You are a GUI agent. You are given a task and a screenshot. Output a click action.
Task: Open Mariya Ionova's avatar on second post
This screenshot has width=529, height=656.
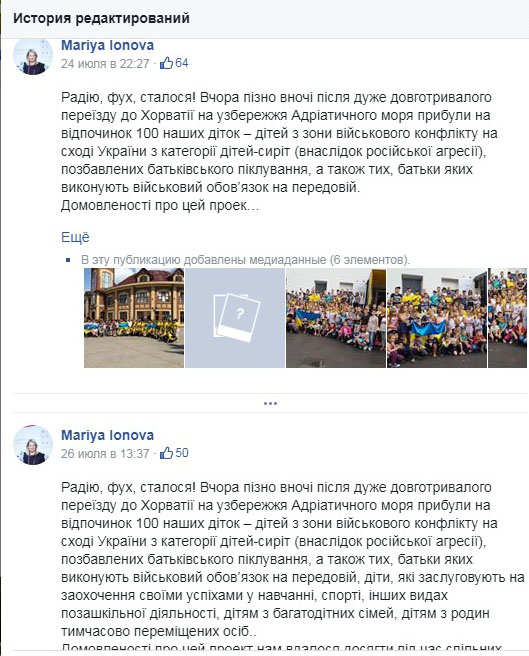click(x=33, y=445)
